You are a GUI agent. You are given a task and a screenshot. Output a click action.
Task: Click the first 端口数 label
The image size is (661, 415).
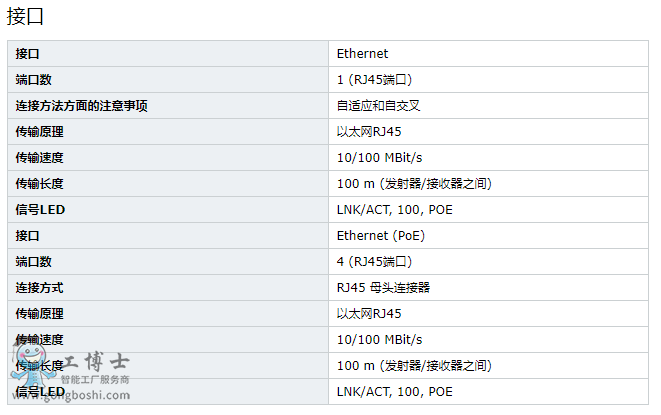point(33,80)
